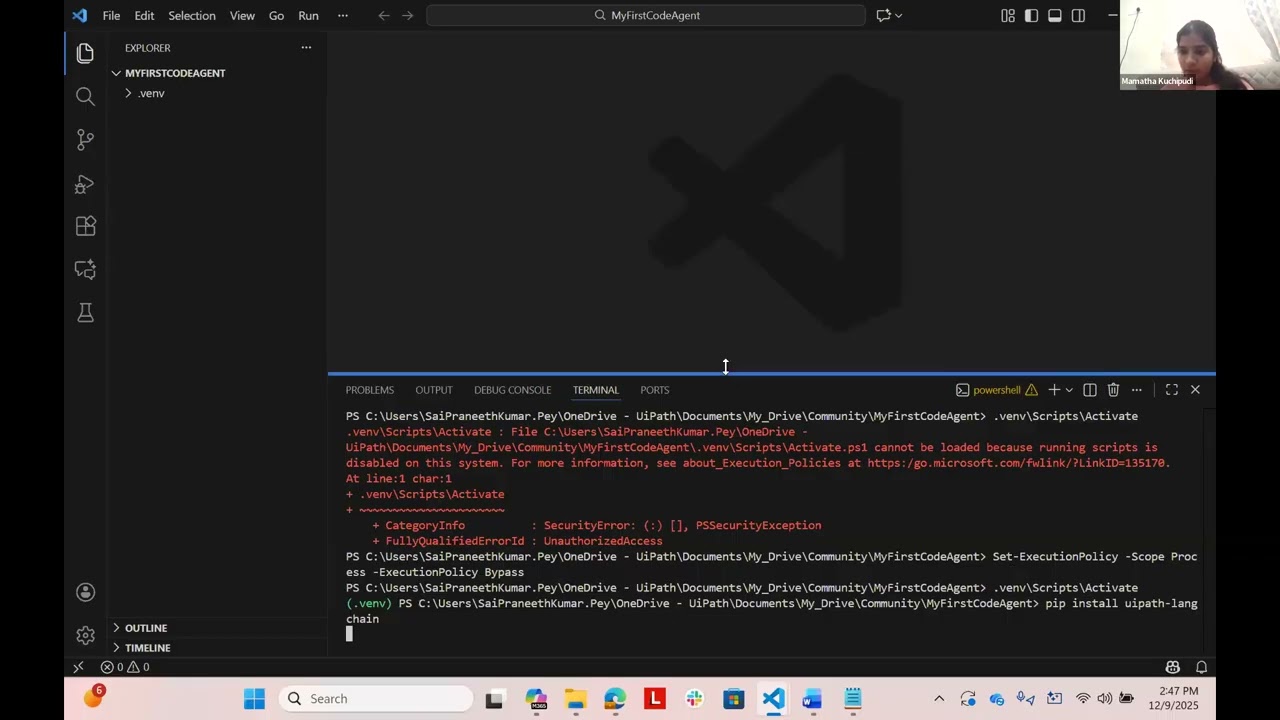
Task: Maximize the terminal panel size
Action: pos(1171,390)
